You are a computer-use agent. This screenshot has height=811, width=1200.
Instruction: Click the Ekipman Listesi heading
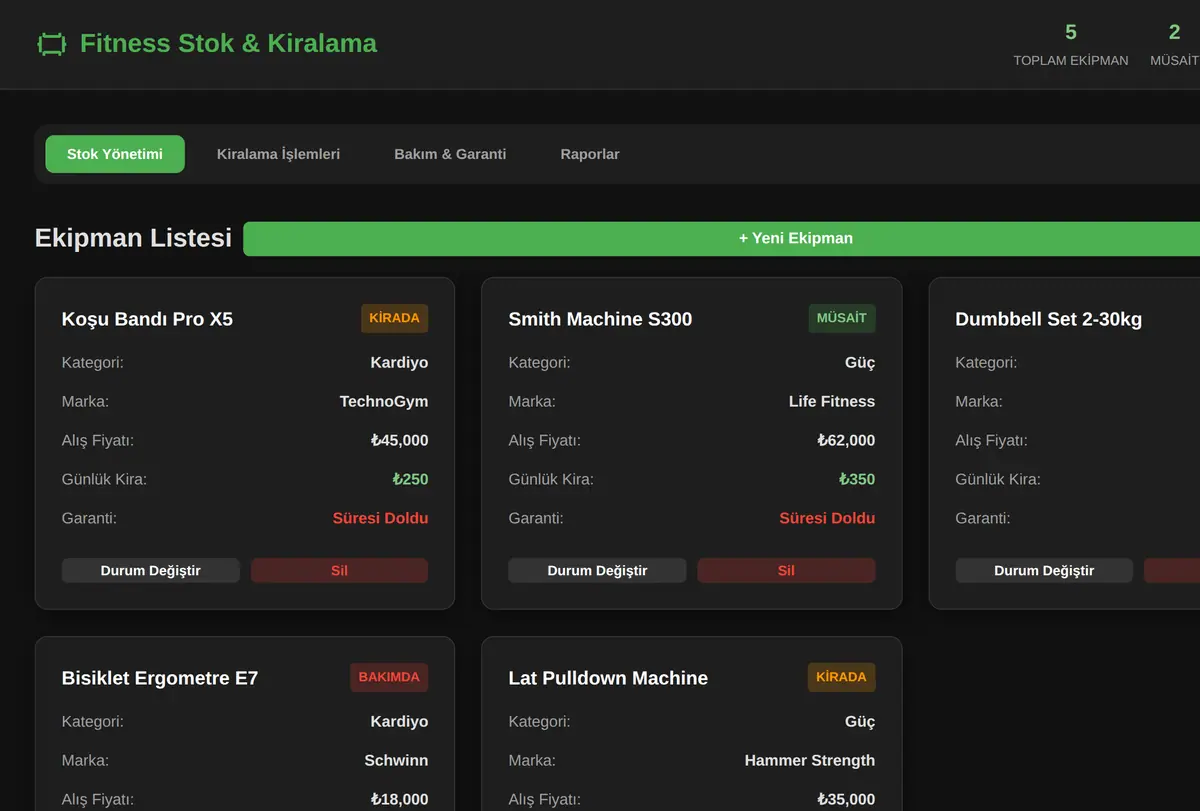pos(133,238)
